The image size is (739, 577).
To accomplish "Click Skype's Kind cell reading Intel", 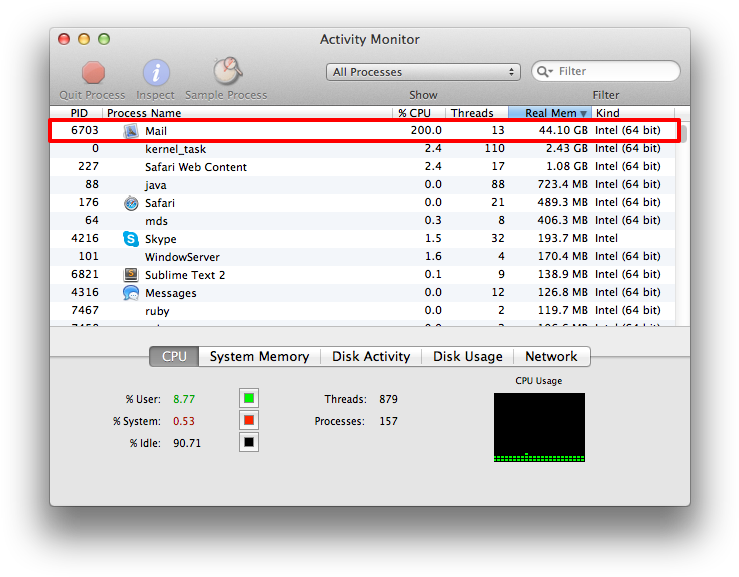I will pyautogui.click(x=606, y=238).
